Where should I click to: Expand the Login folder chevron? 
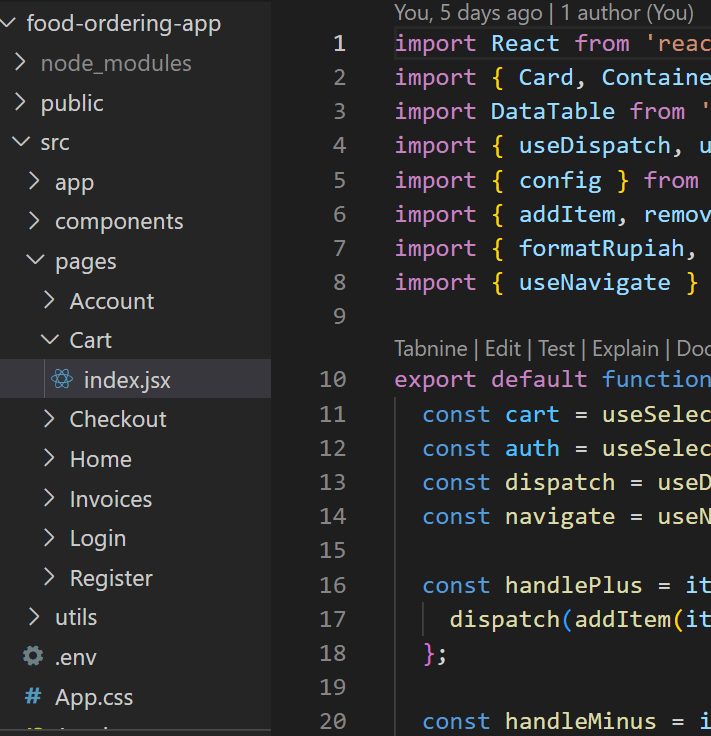coord(49,537)
